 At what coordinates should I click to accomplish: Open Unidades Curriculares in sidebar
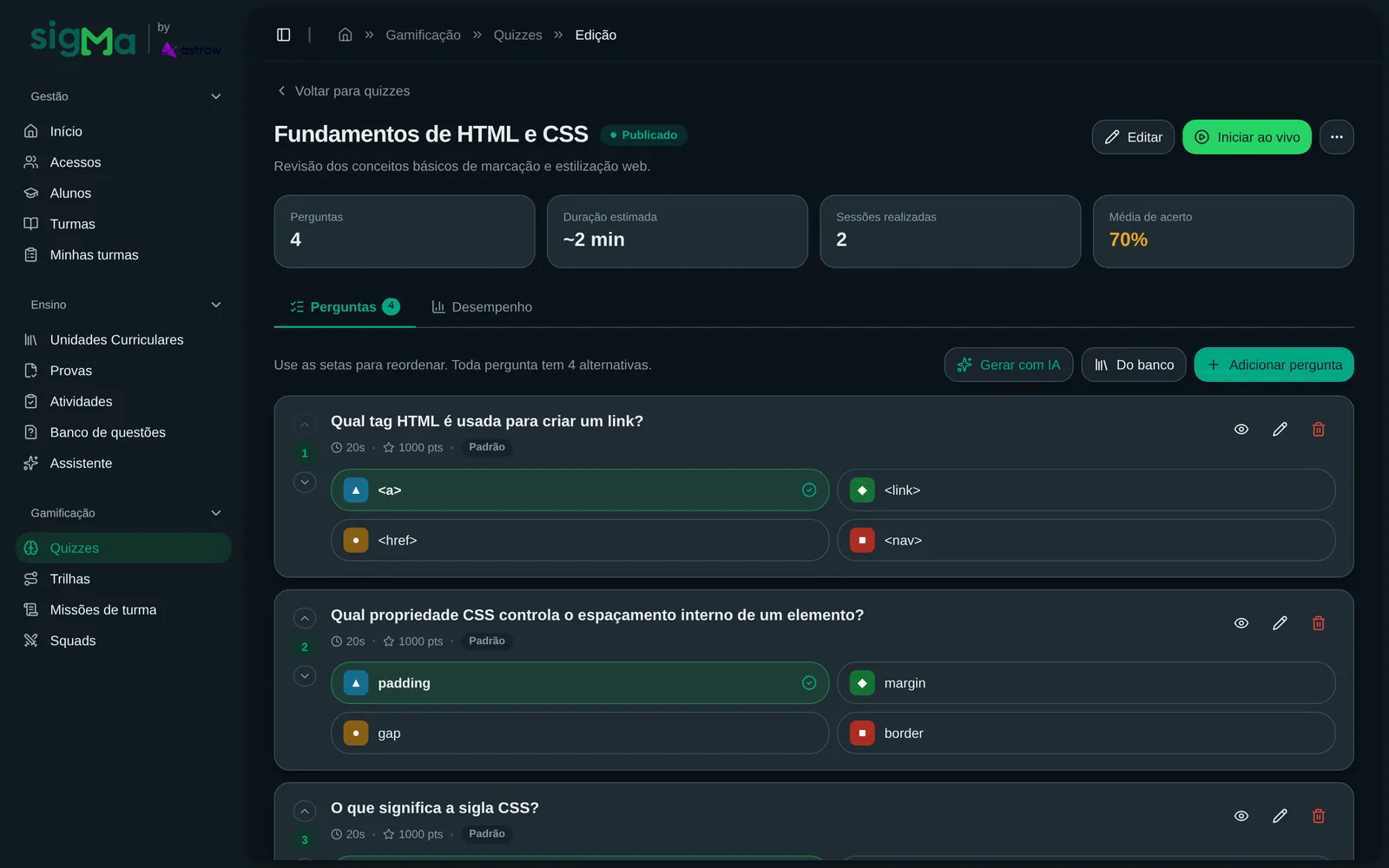[123, 339]
